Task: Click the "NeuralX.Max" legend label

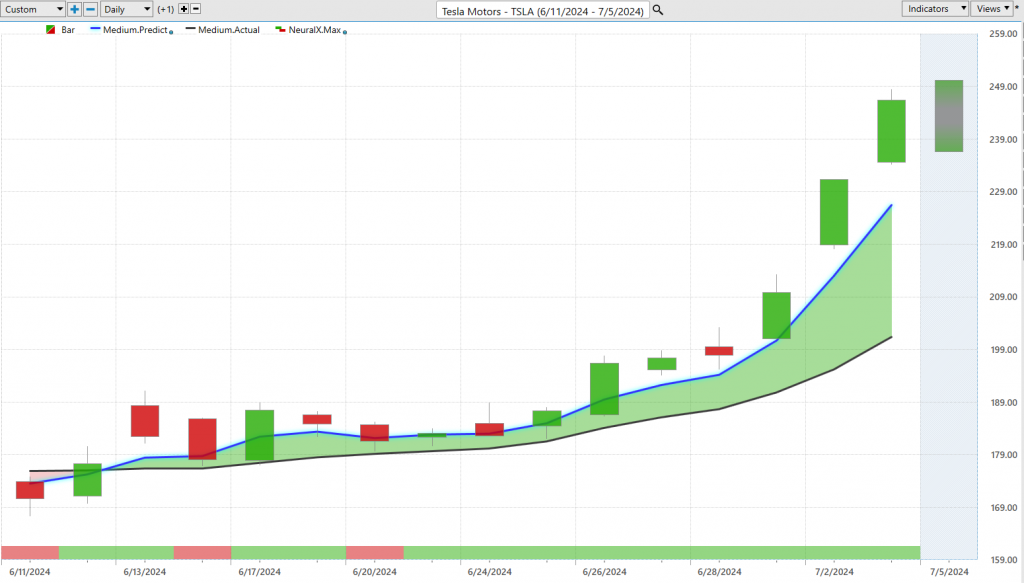Action: tap(315, 30)
